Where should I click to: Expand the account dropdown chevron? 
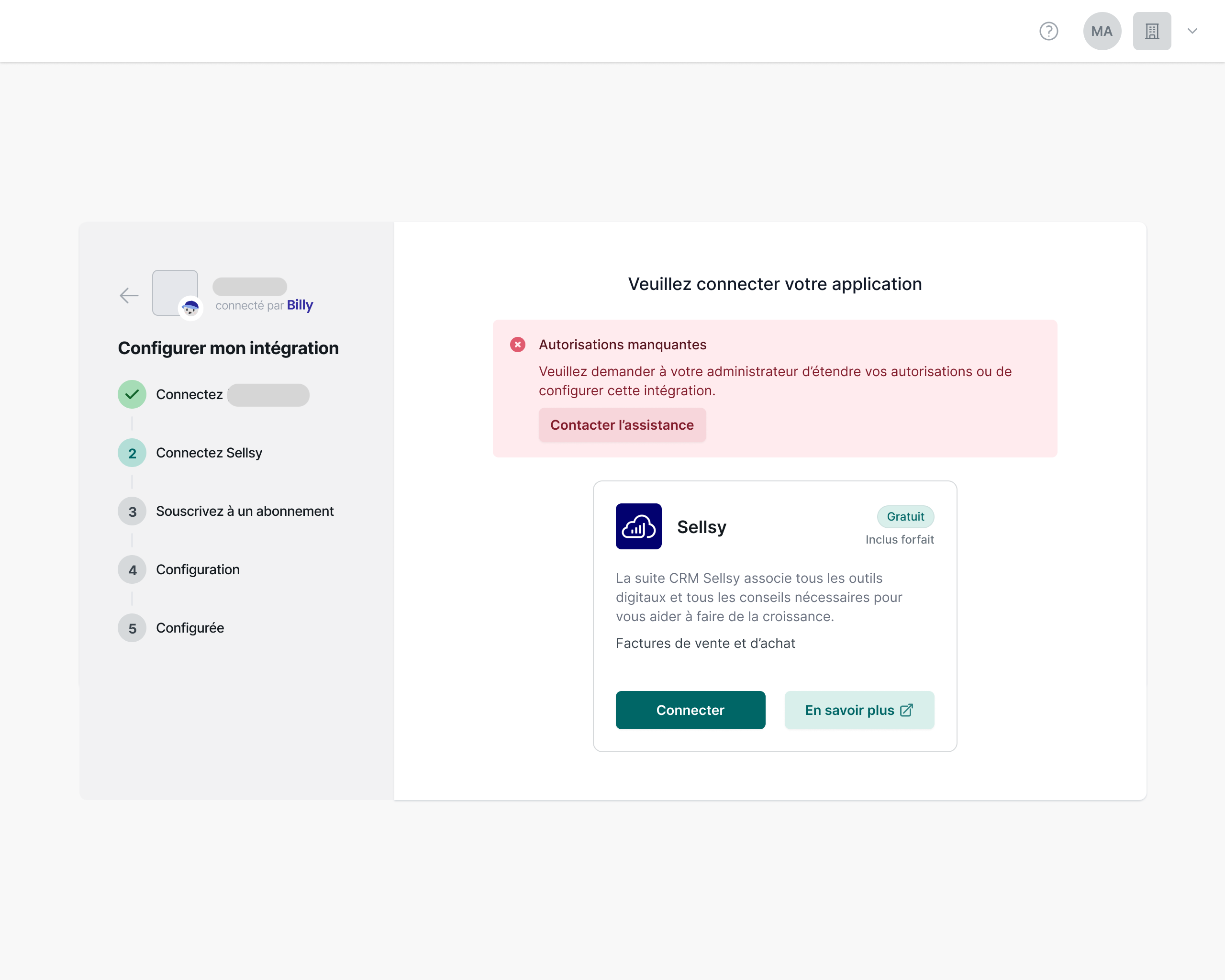point(1192,31)
